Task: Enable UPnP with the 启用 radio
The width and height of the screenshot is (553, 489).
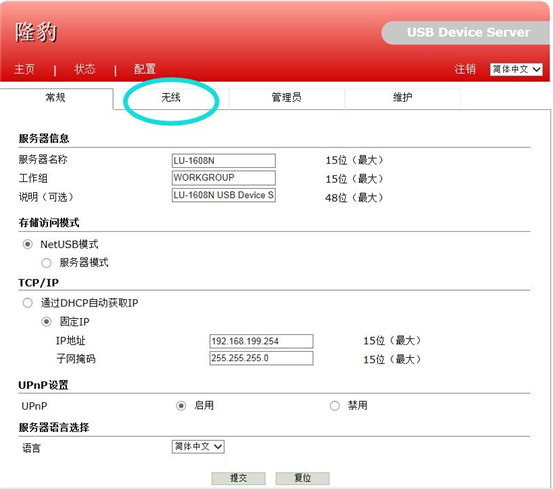Action: tap(181, 406)
